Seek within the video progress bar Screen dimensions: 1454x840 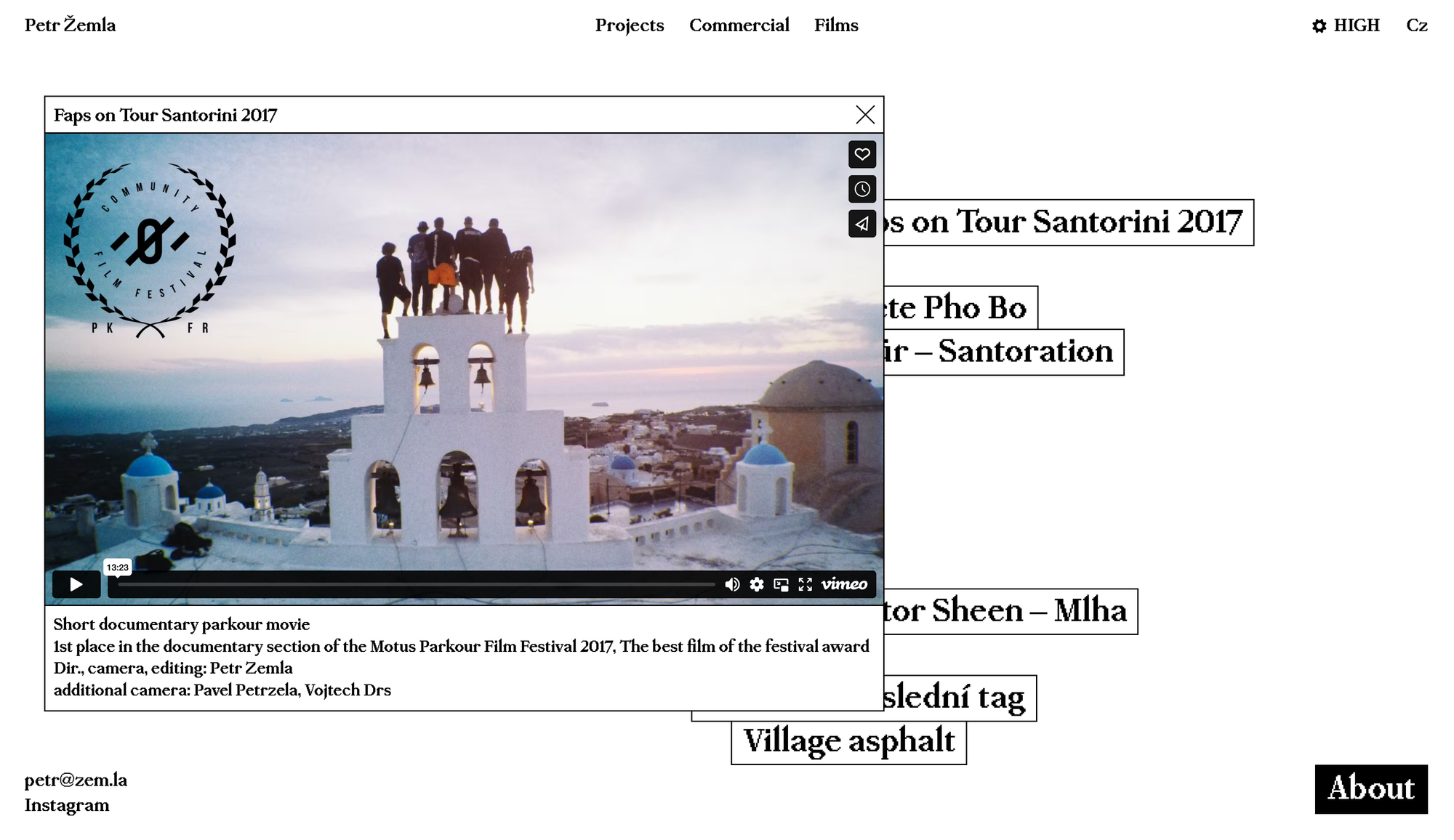pos(416,584)
